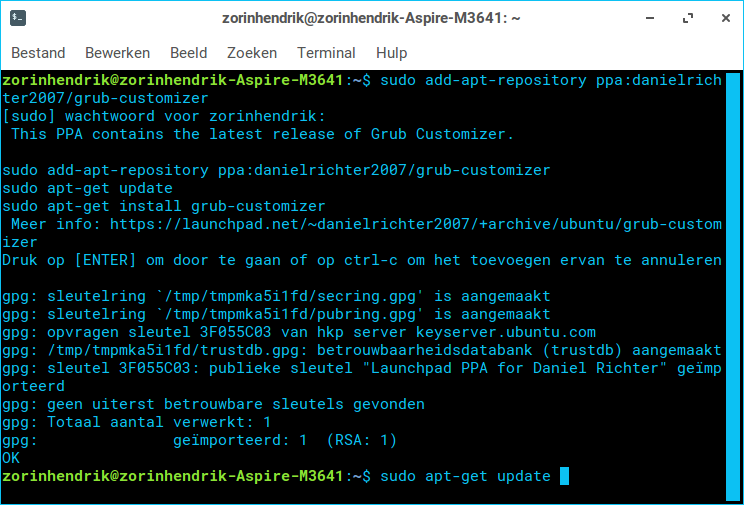Maximize the terminal window

tap(687, 18)
